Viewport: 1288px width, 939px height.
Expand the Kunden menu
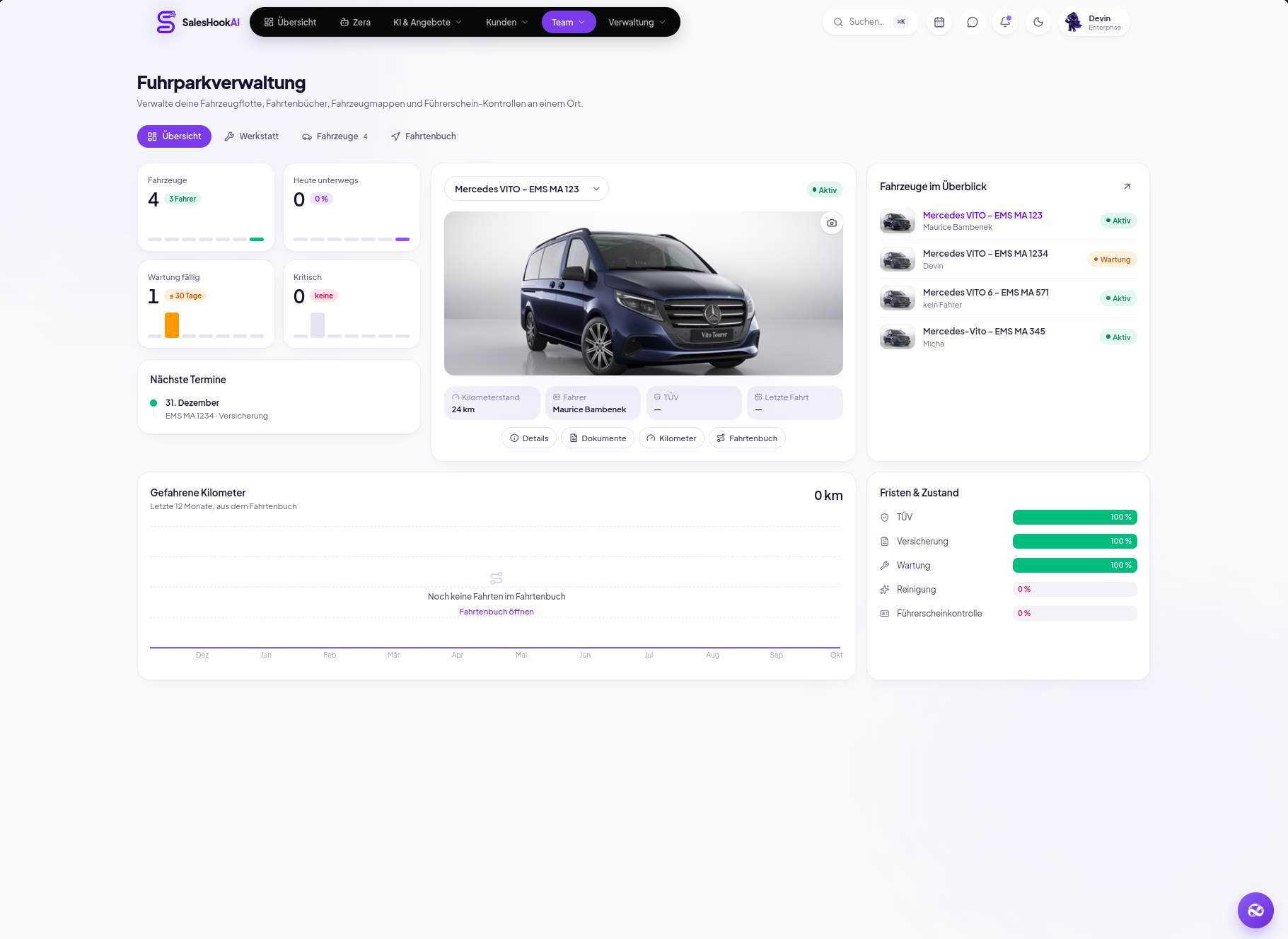coord(506,22)
